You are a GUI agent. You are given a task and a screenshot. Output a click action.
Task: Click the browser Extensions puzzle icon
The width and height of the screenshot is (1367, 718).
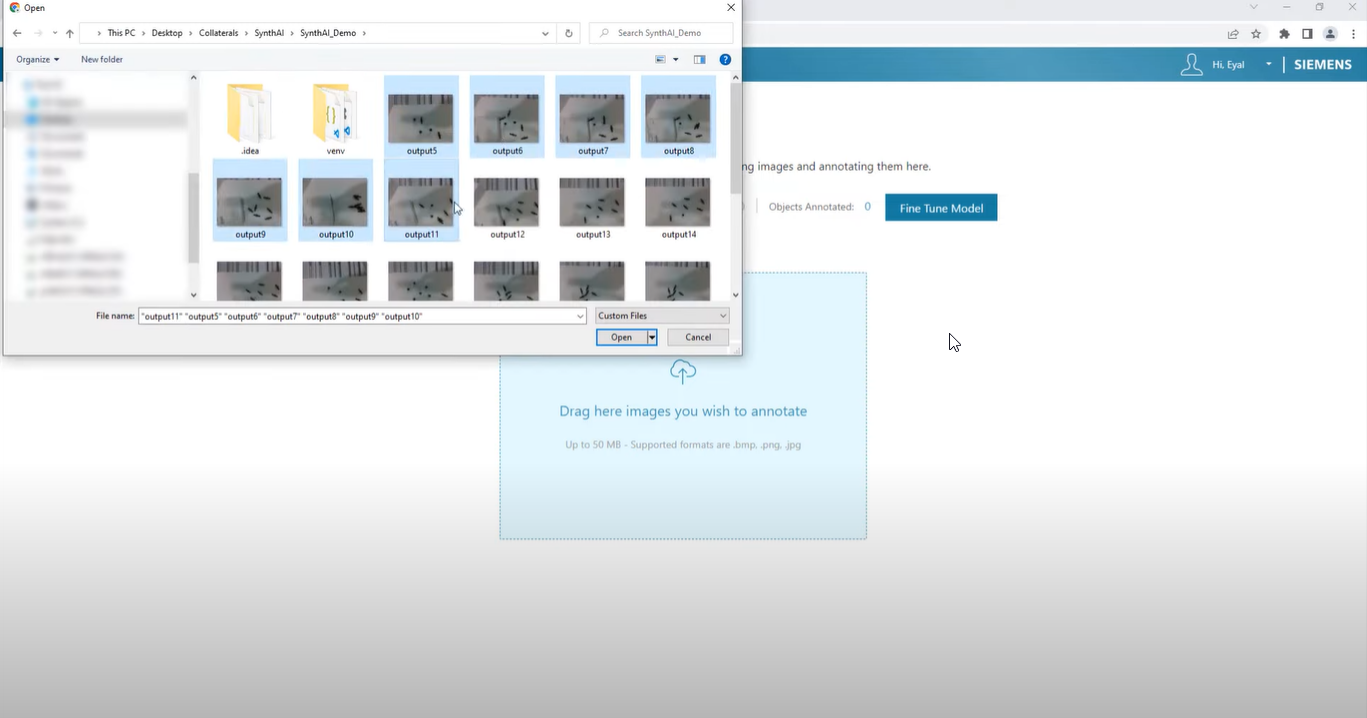[1283, 33]
